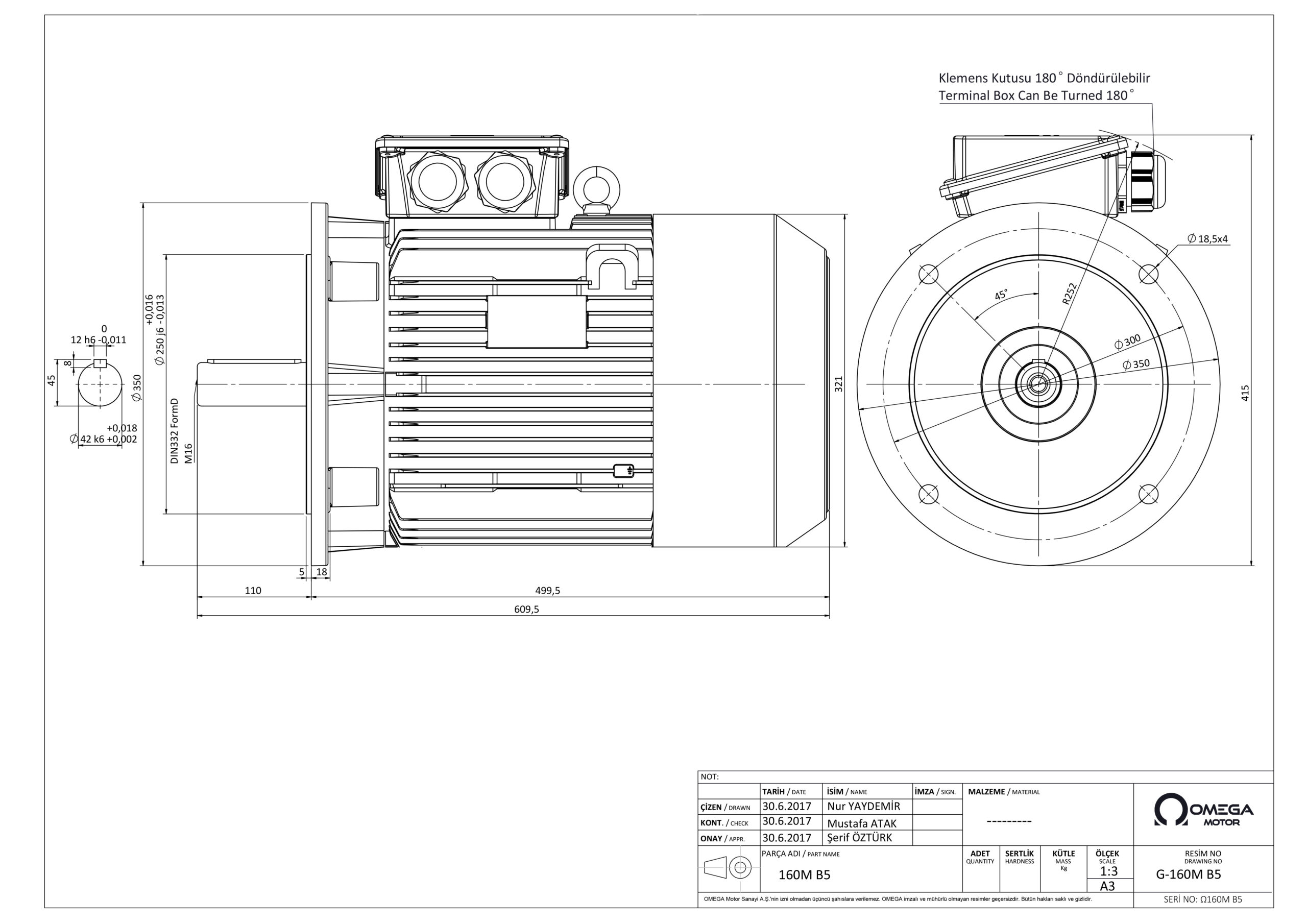This screenshot has height=924, width=1307.
Task: Click the R252 radius label
Action: (x=1069, y=294)
